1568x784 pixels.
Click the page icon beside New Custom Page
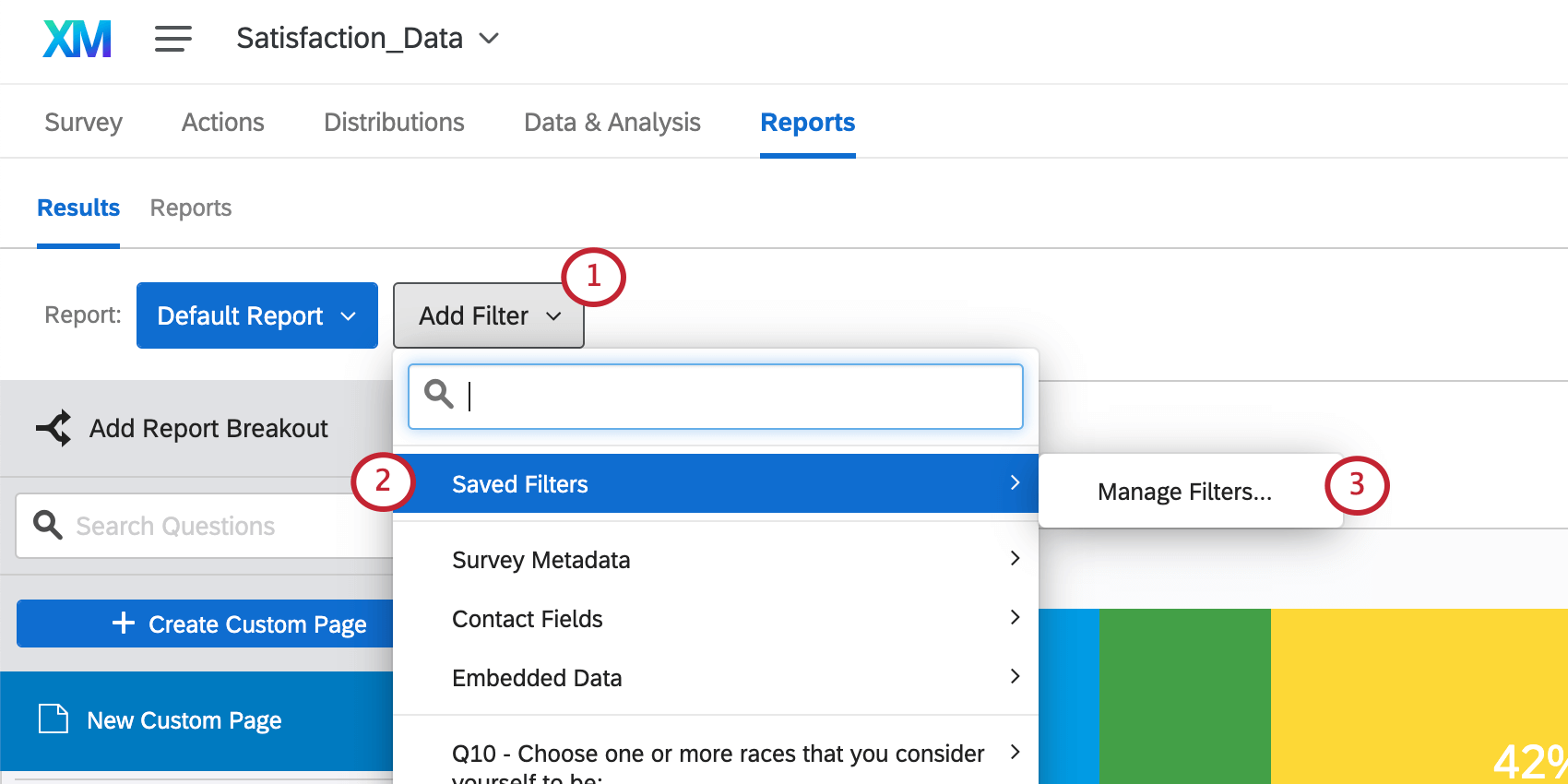coord(53,719)
